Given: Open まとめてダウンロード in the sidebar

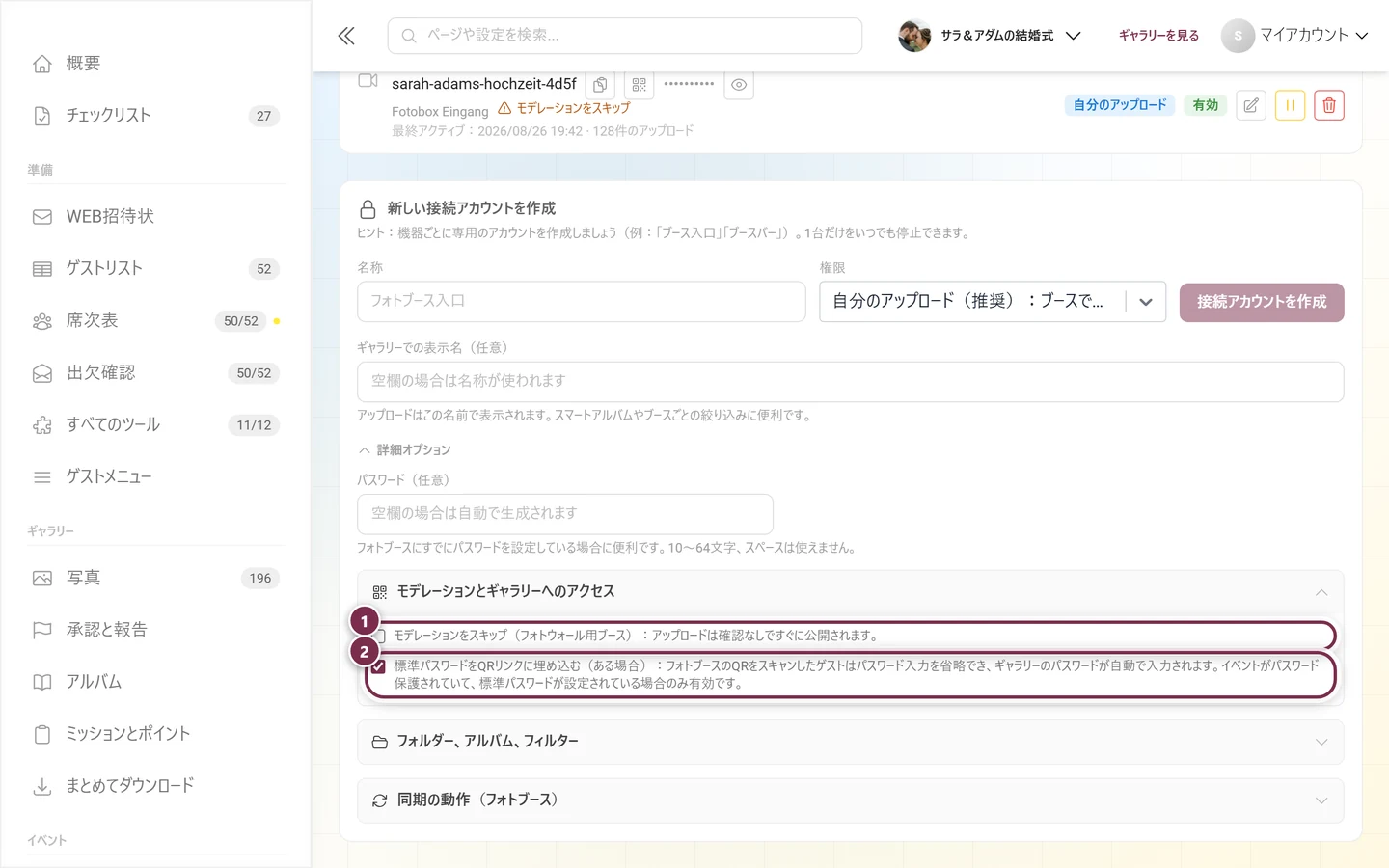Looking at the screenshot, I should [156, 787].
